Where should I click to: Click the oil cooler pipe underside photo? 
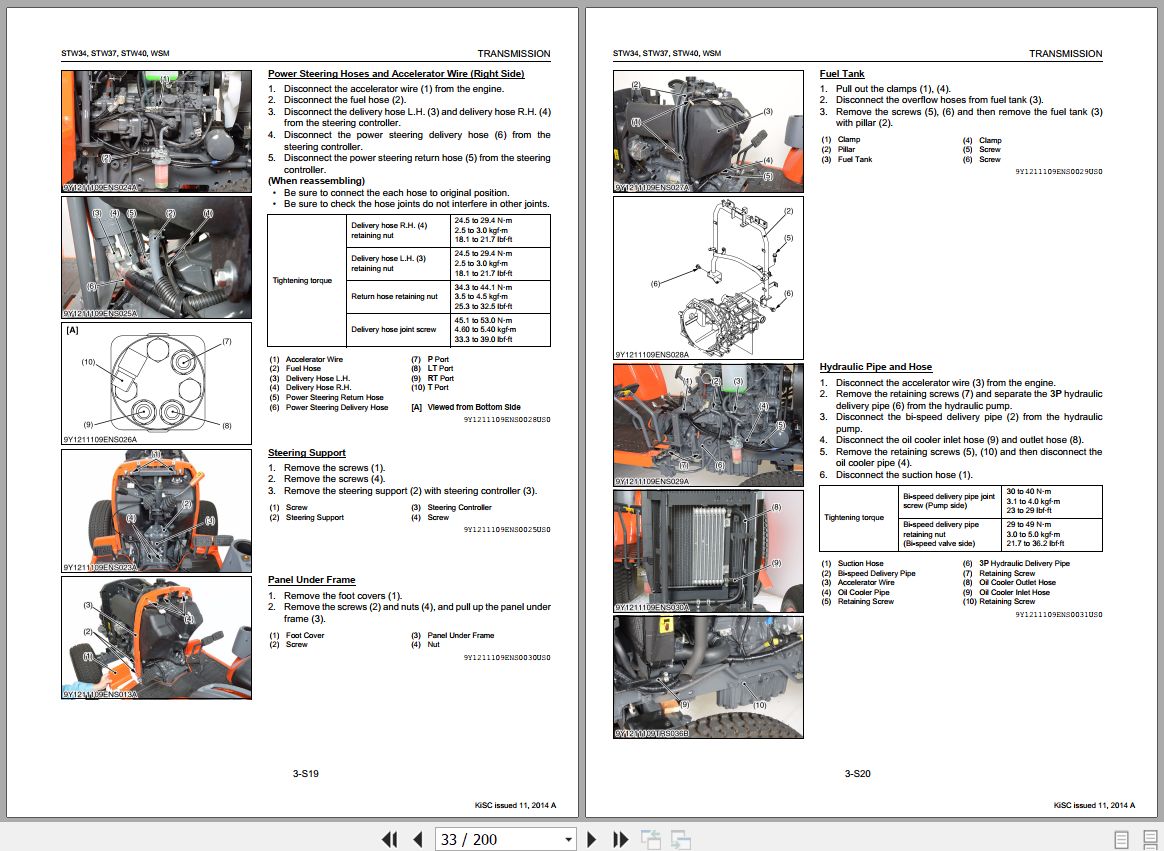pyautogui.click(x=708, y=677)
